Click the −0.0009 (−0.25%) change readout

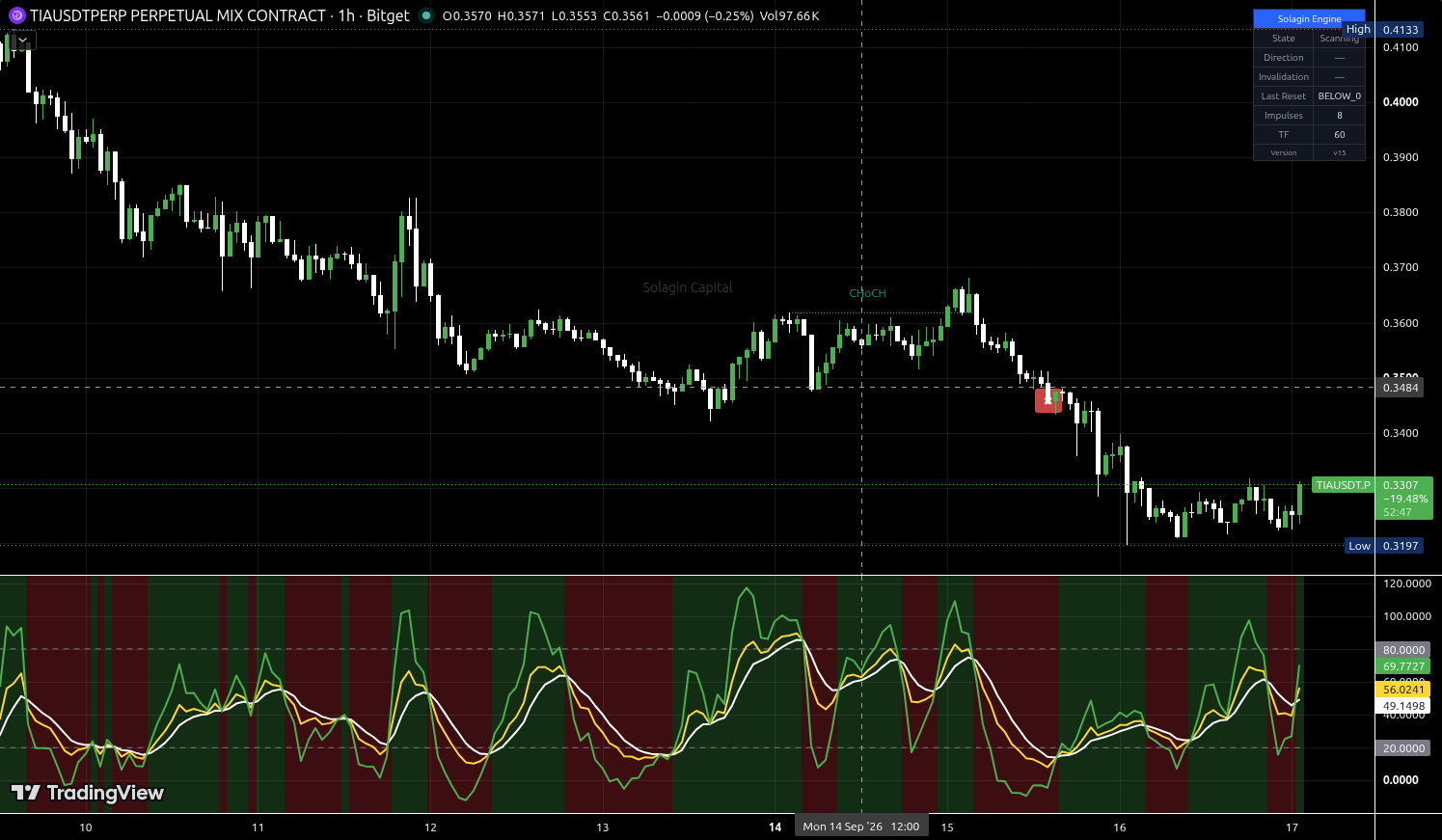705,16
